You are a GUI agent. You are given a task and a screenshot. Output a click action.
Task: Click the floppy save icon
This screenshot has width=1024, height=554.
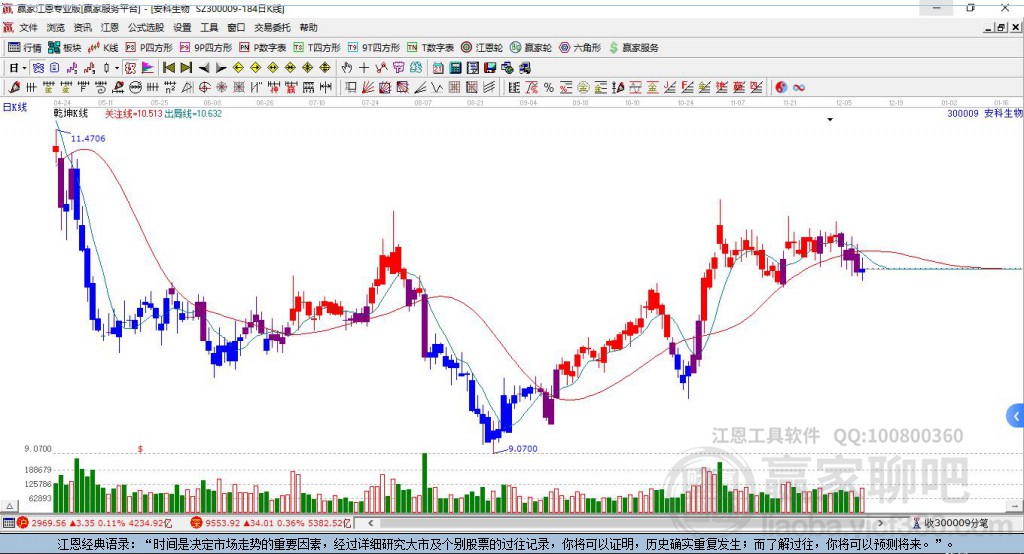[x=490, y=68]
